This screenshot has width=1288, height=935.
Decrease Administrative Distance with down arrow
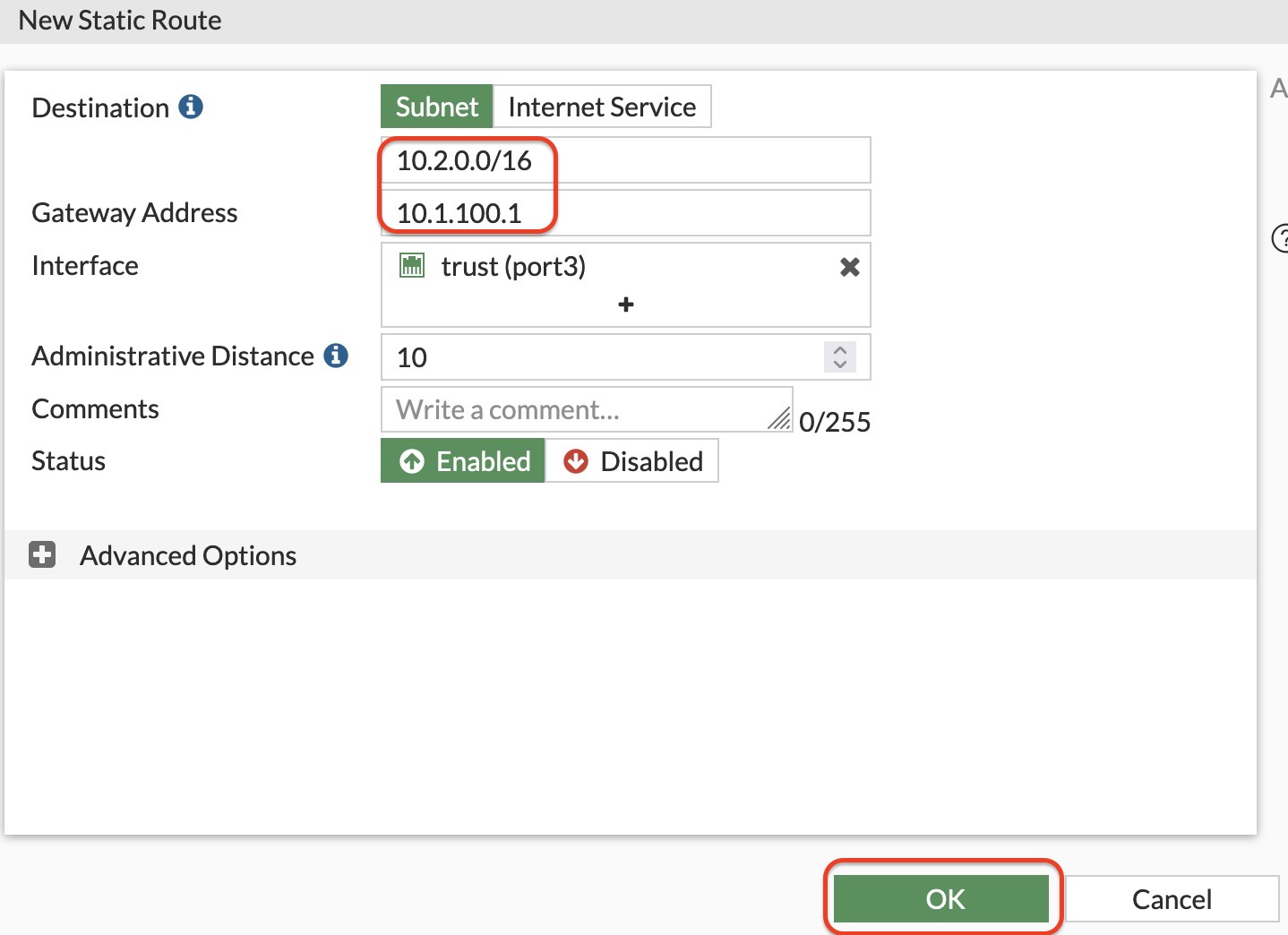[x=840, y=365]
